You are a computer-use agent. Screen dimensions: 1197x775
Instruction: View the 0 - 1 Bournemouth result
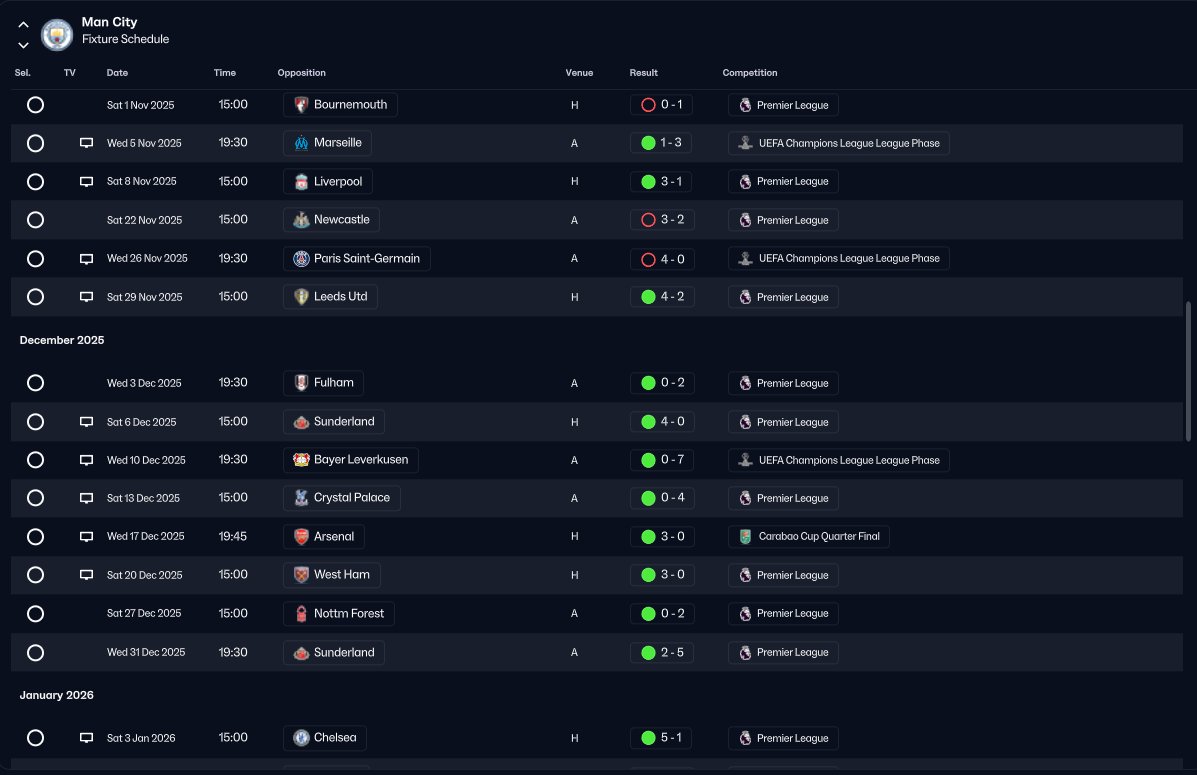tap(662, 105)
